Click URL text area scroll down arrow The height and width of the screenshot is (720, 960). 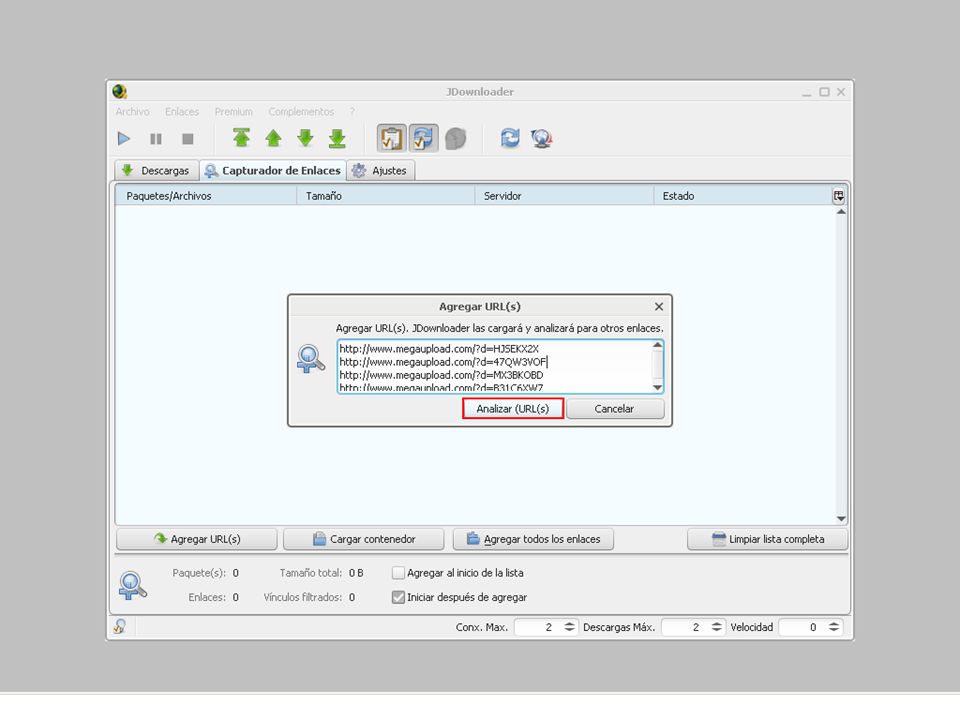click(658, 388)
